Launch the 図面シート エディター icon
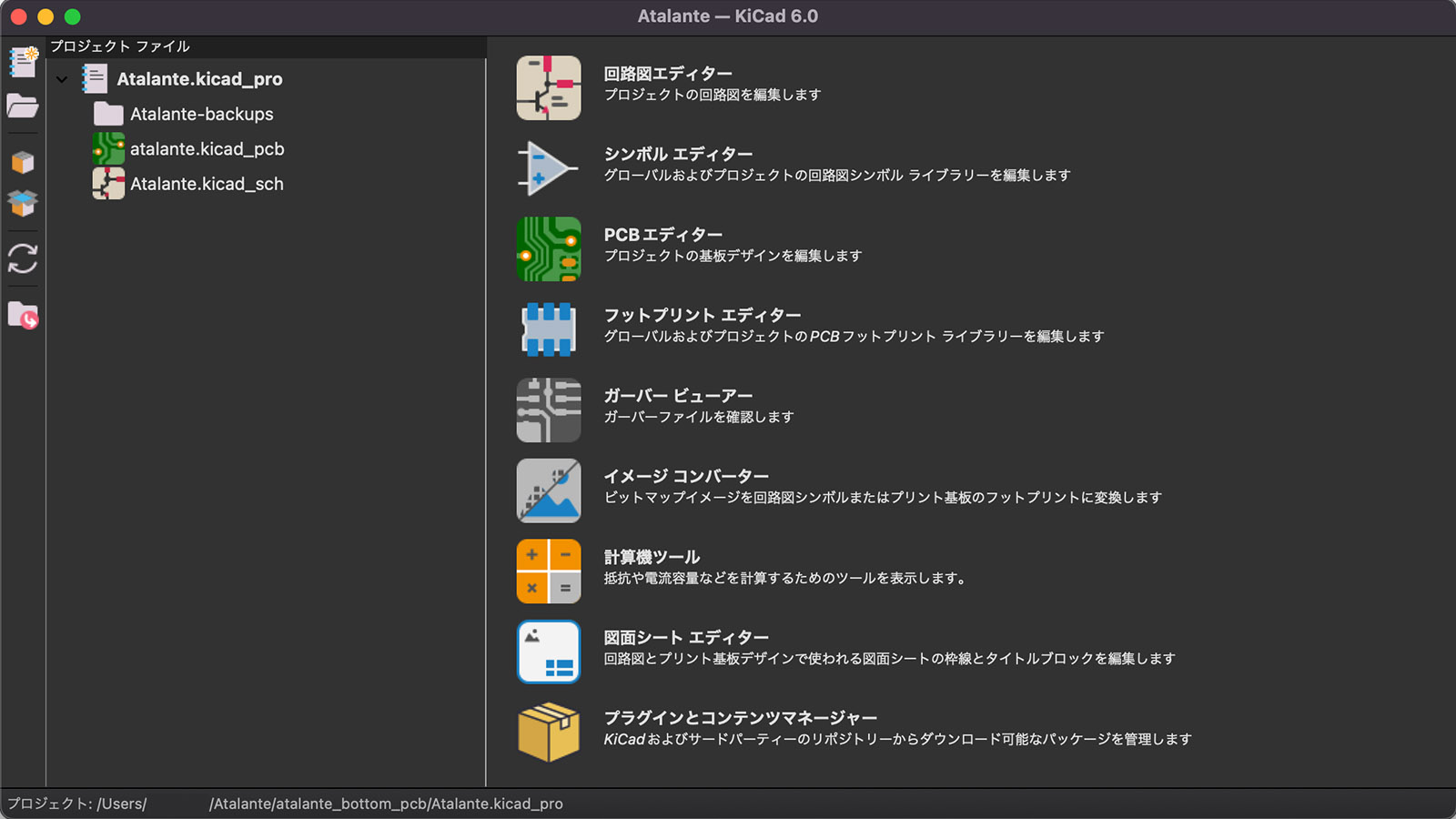Viewport: 1456px width, 819px height. coord(549,652)
